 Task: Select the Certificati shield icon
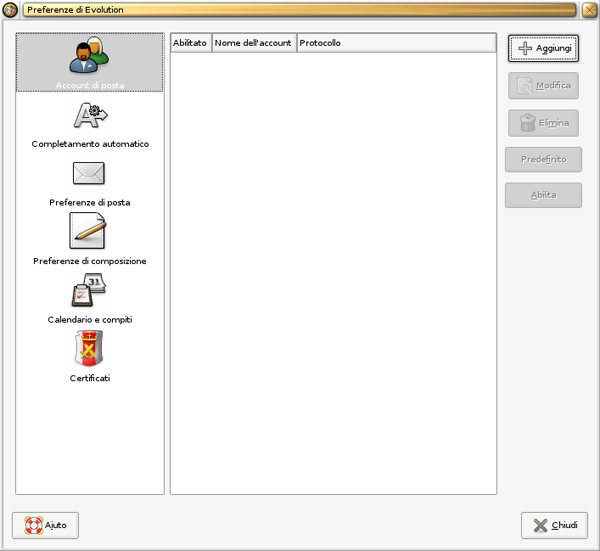89,348
